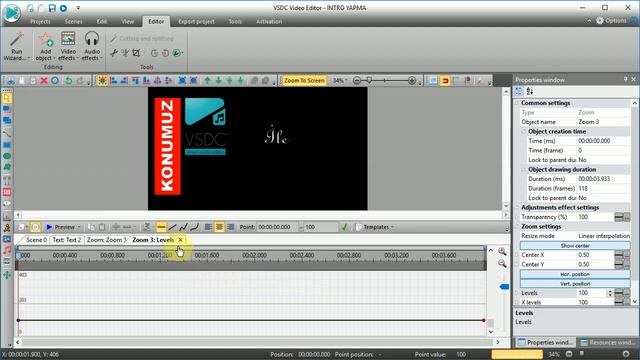Click the save disk icon in title bar

(52, 8)
